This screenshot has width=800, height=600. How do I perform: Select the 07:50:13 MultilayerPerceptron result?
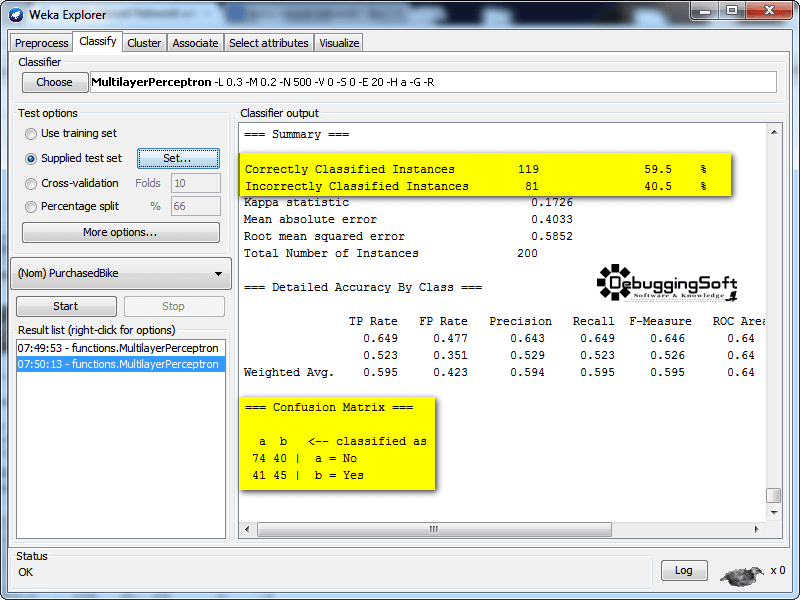[x=121, y=364]
